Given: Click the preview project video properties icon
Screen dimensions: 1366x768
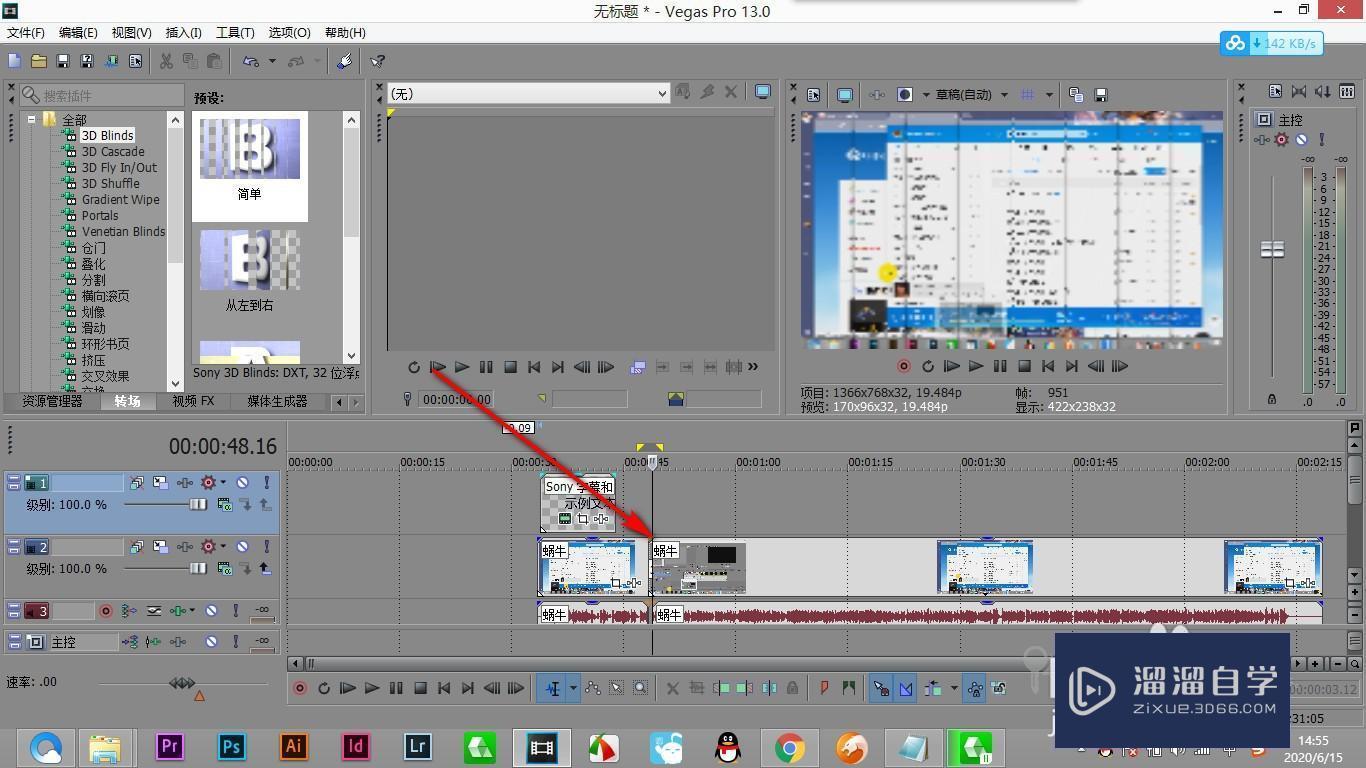Looking at the screenshot, I should pos(813,95).
